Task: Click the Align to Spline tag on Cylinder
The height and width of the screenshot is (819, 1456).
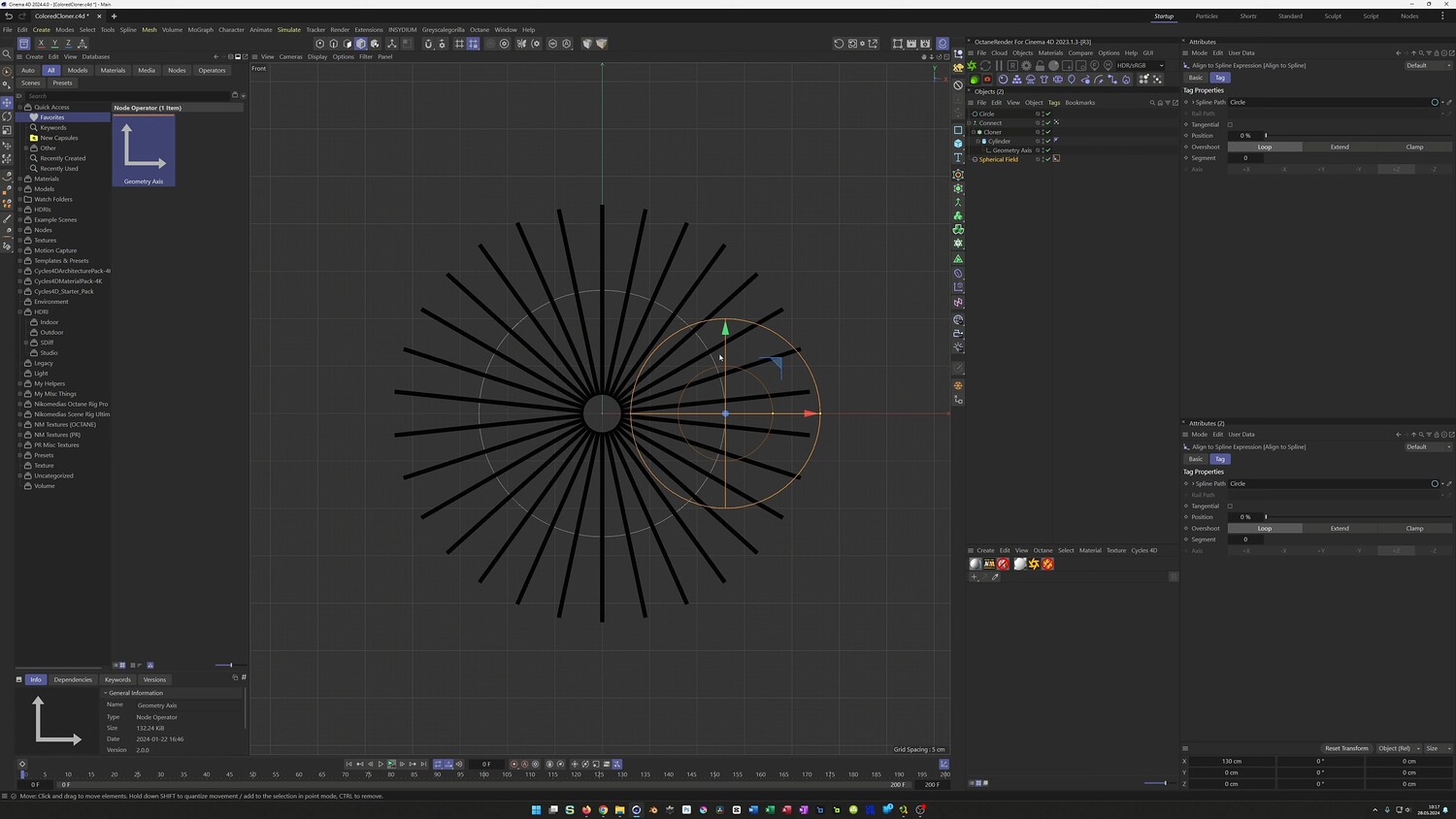Action: coord(1056,141)
